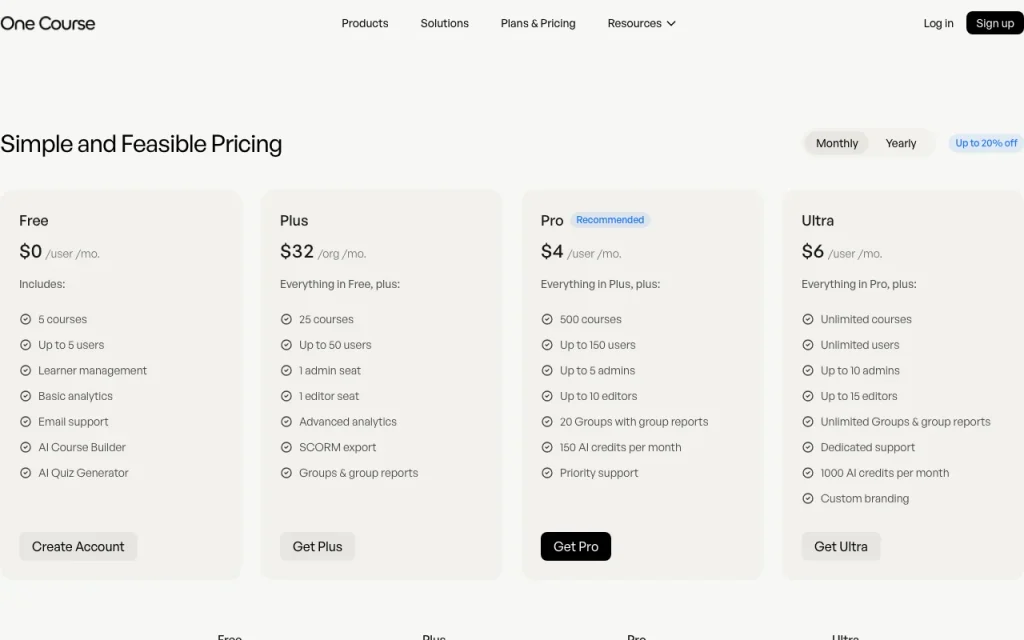
Task: Switch to Yearly billing
Action: coord(901,143)
